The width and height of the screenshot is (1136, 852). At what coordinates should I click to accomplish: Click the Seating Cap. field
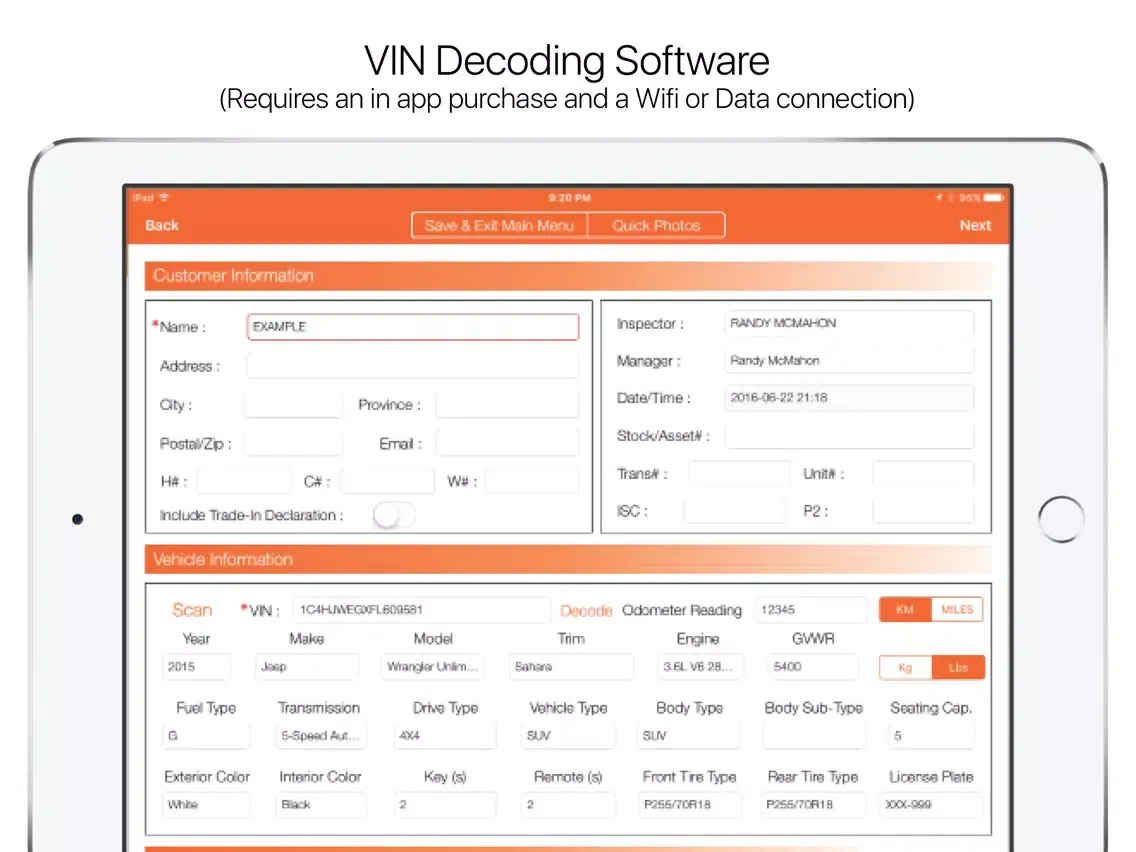[x=931, y=735]
